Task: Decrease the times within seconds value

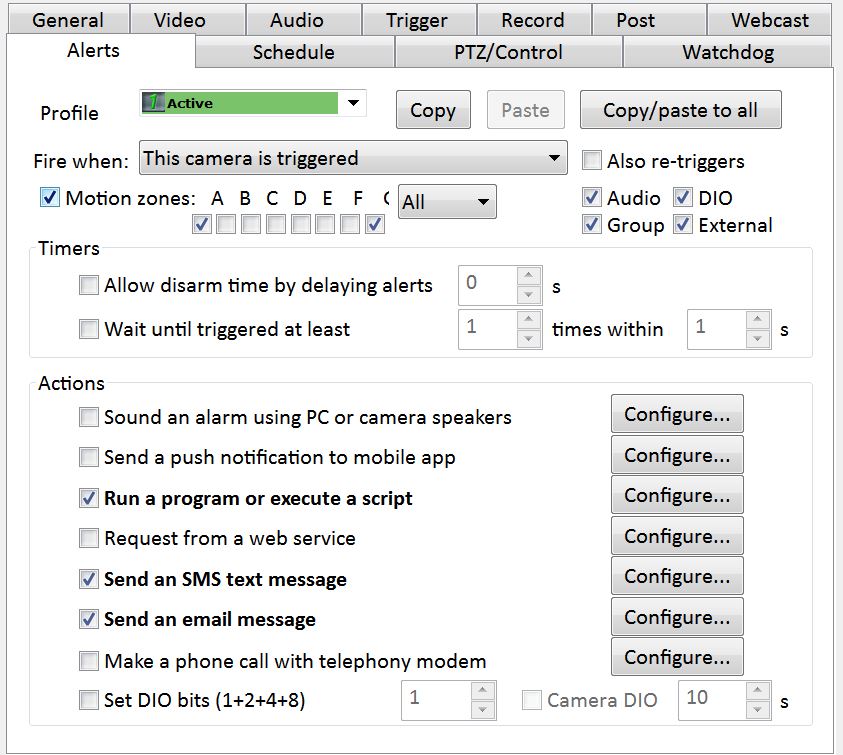Action: coord(758,339)
